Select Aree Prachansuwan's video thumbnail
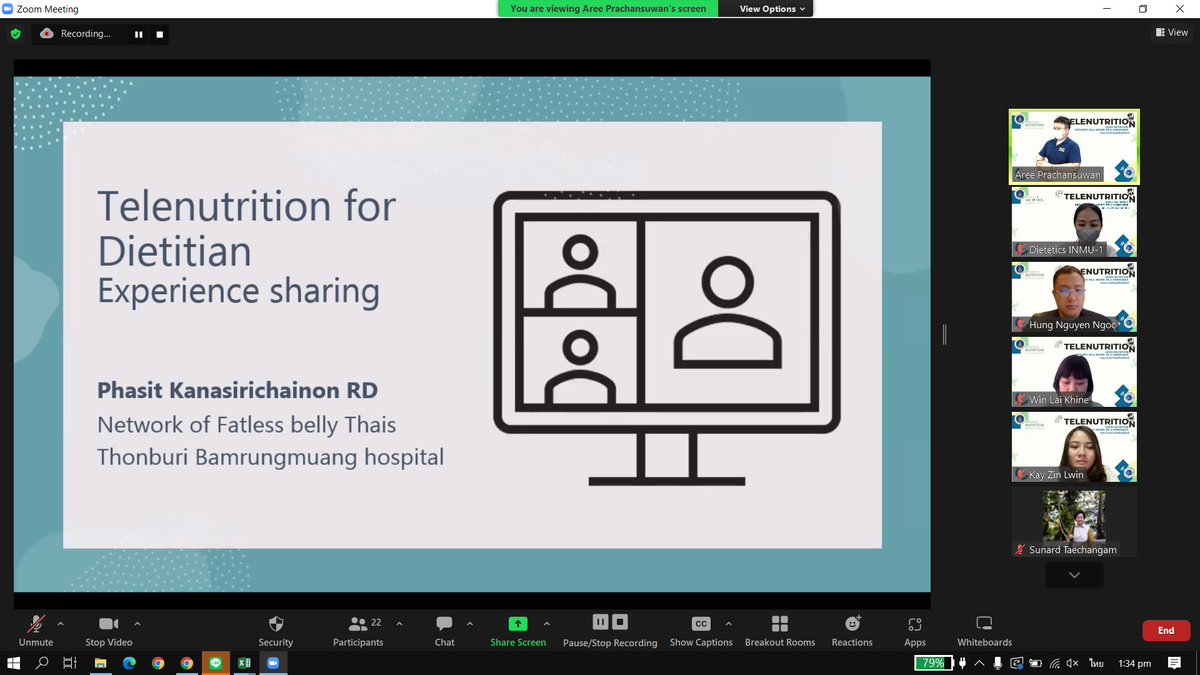 [x=1074, y=146]
